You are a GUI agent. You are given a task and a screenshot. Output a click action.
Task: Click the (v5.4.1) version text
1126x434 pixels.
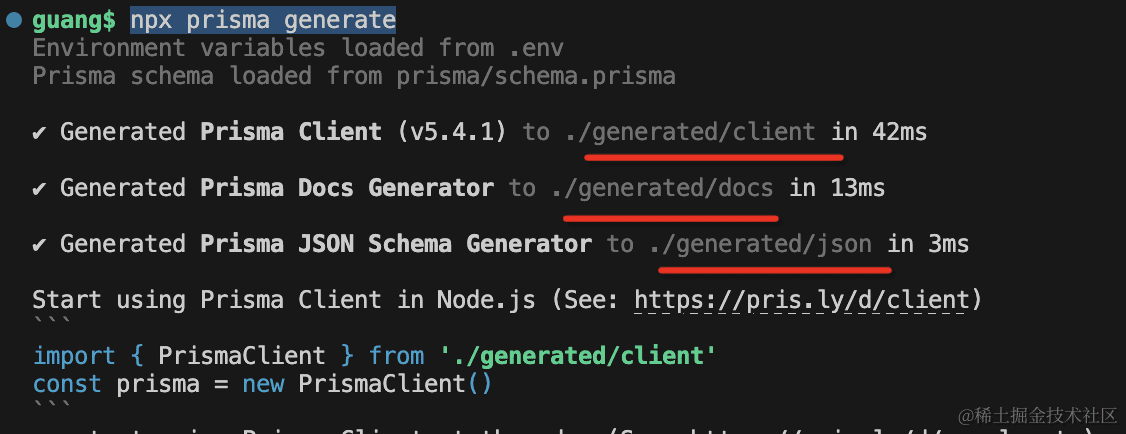452,132
